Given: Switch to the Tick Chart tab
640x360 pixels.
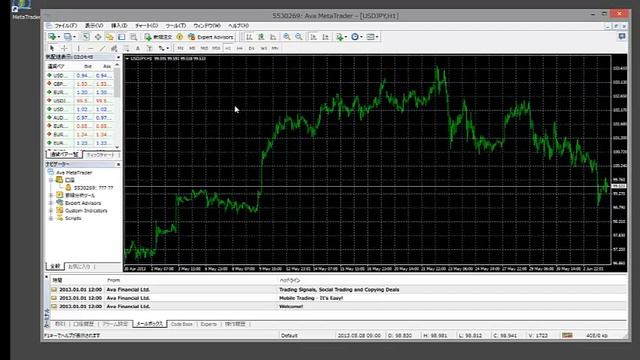Looking at the screenshot, I should (100, 155).
